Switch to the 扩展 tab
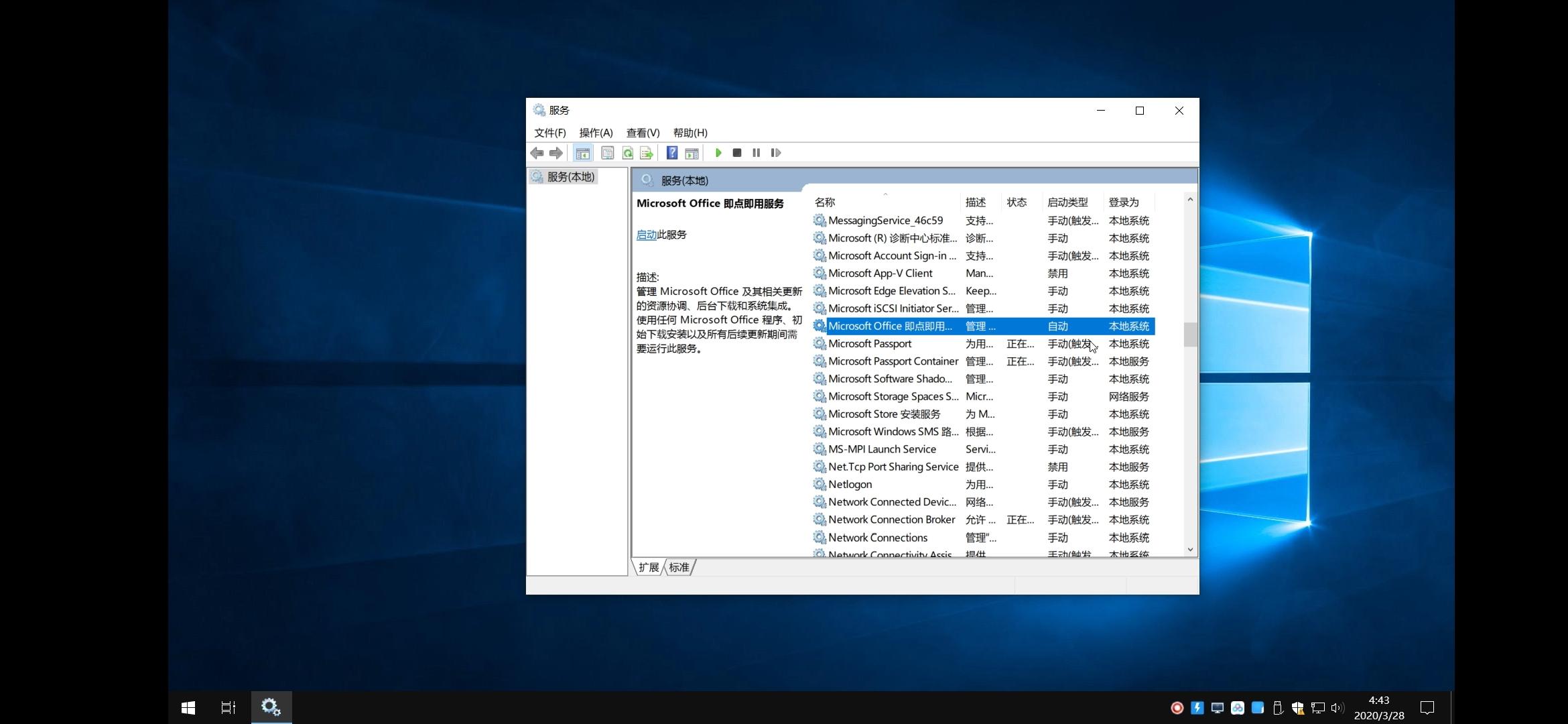The height and width of the screenshot is (724, 1568). (x=649, y=568)
